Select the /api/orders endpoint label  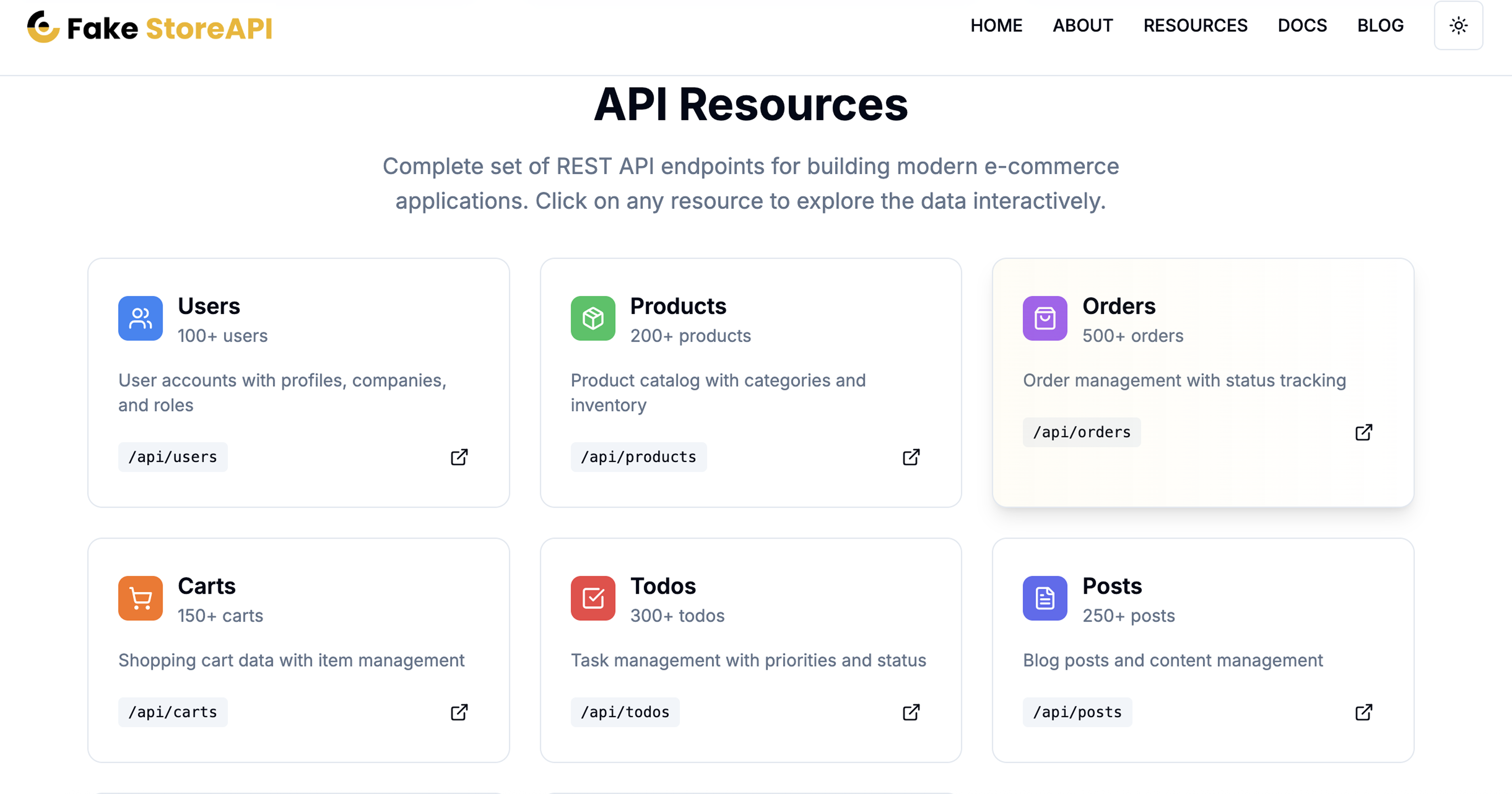pos(1081,432)
